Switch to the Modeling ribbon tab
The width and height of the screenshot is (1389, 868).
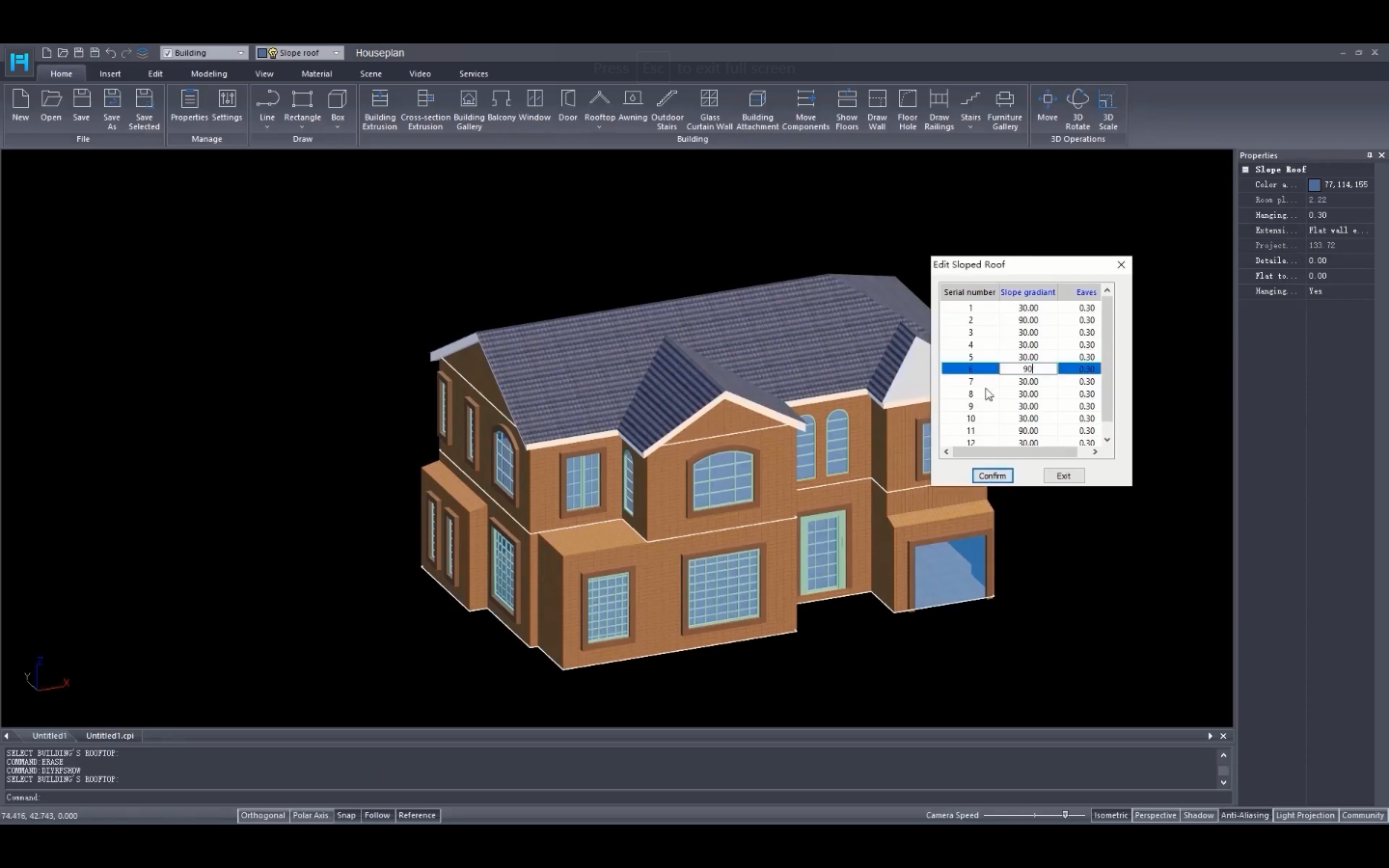tap(209, 73)
